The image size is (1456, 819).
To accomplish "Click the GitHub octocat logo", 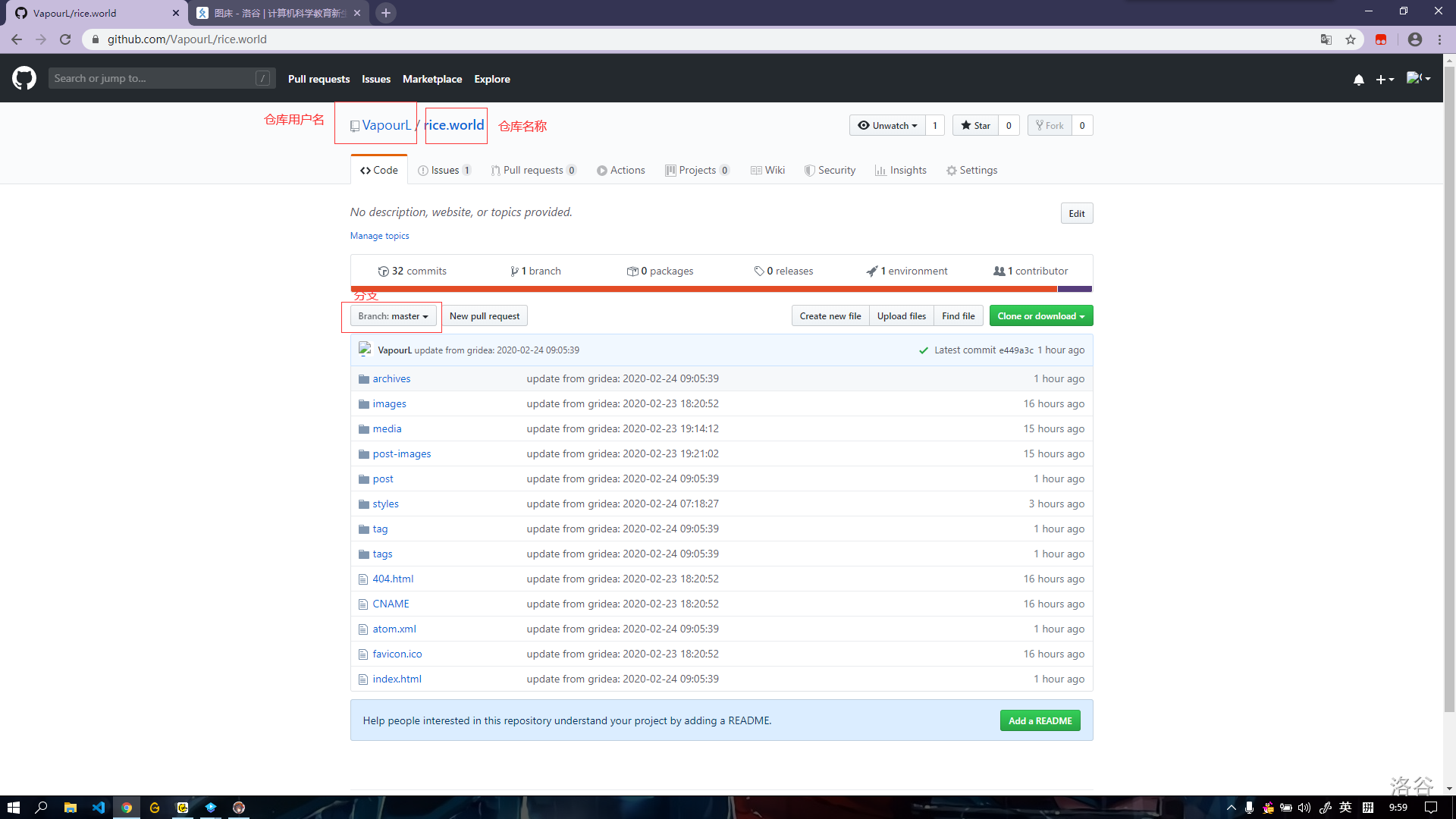I will coord(24,78).
